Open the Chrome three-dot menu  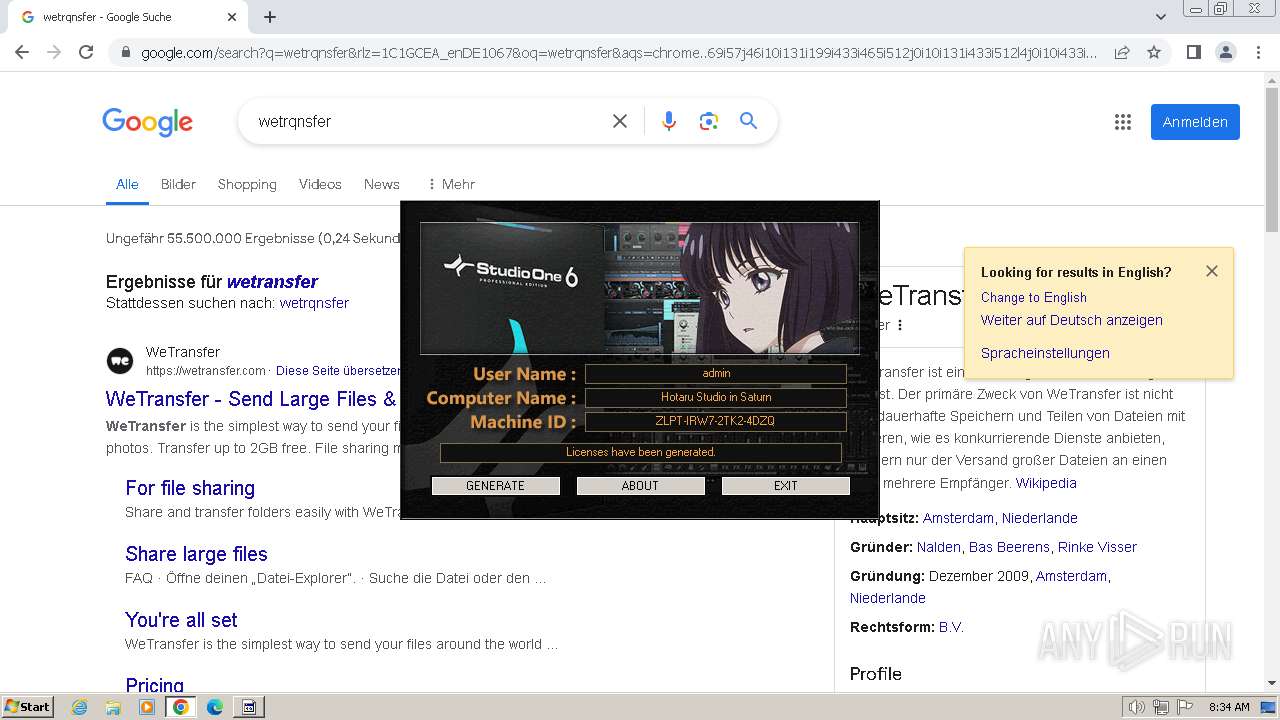click(1258, 52)
